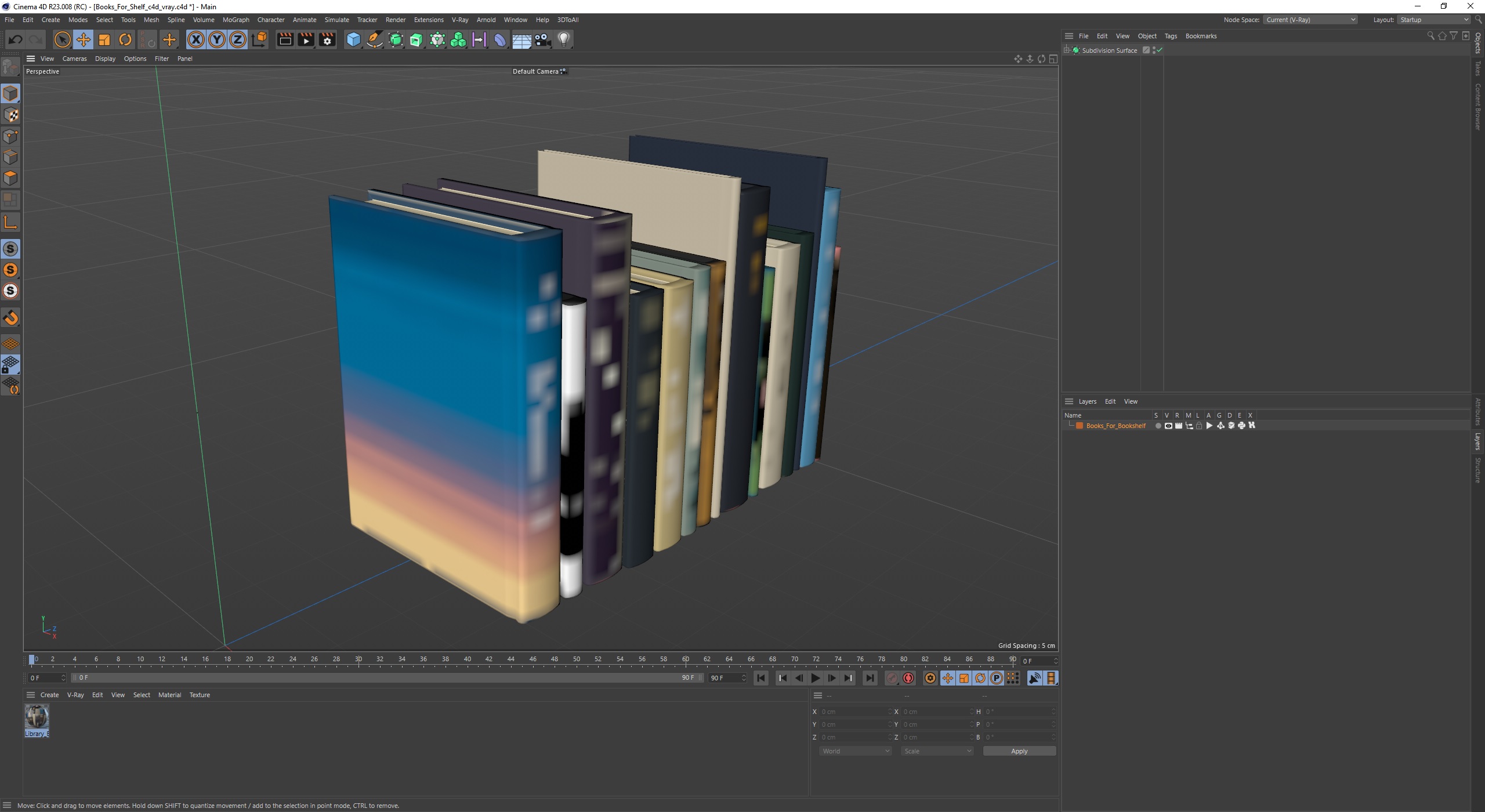Screen dimensions: 1485x812
Task: Open the MoGraph menu
Action: (236, 20)
